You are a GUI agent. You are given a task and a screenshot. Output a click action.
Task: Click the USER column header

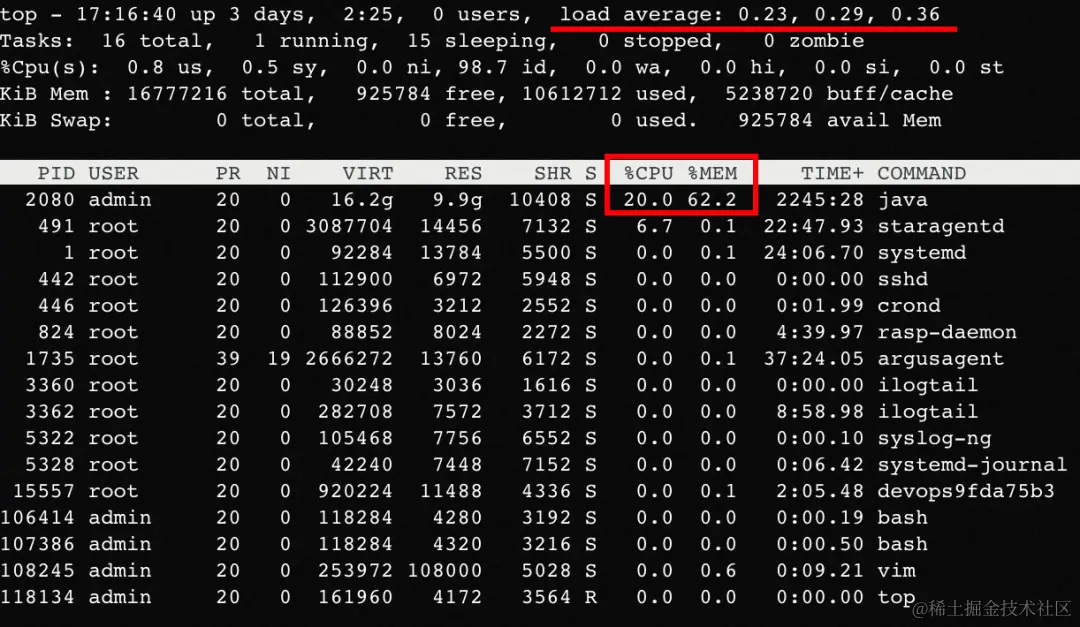click(x=114, y=173)
